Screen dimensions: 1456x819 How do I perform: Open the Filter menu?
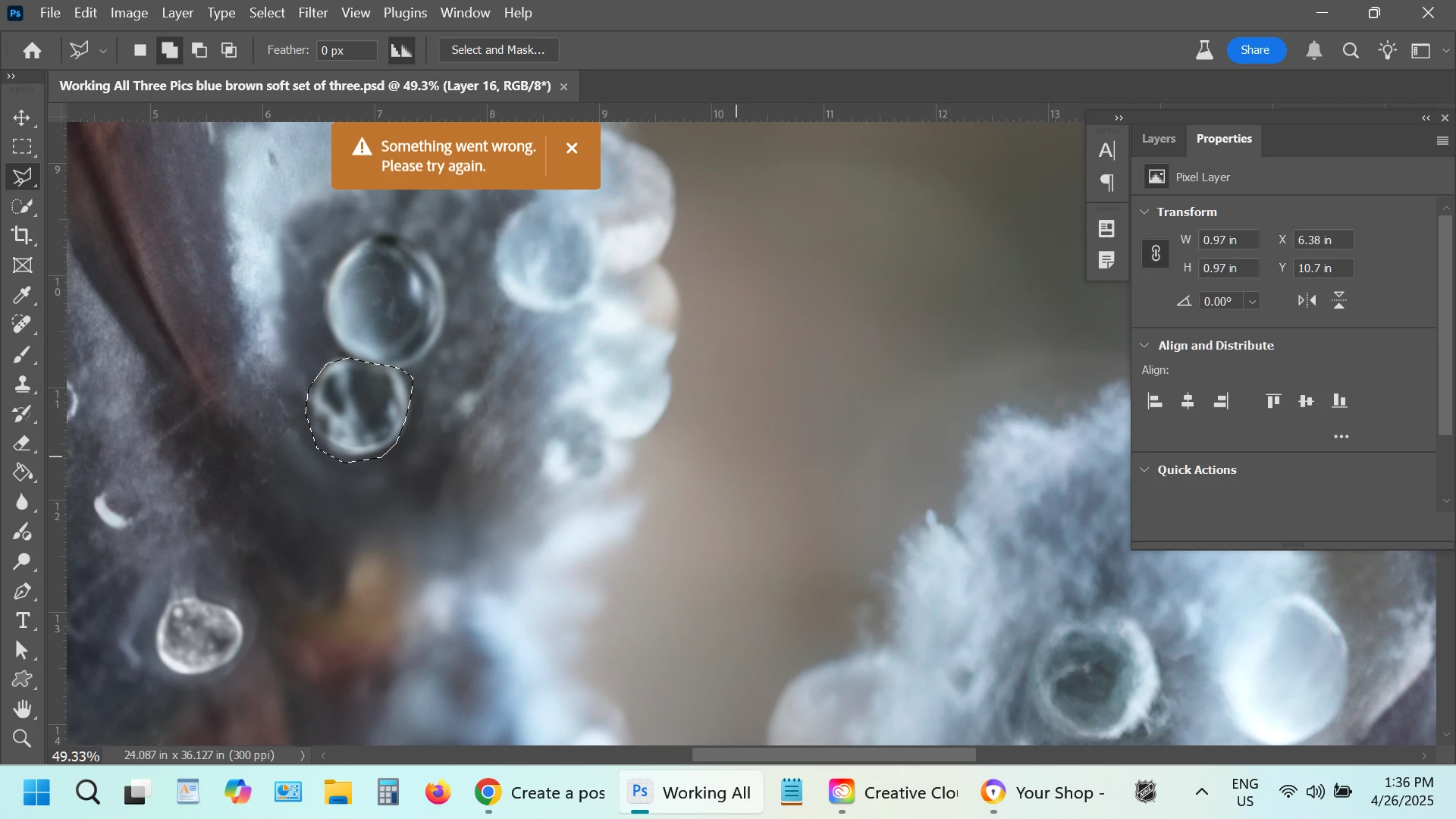pos(312,13)
